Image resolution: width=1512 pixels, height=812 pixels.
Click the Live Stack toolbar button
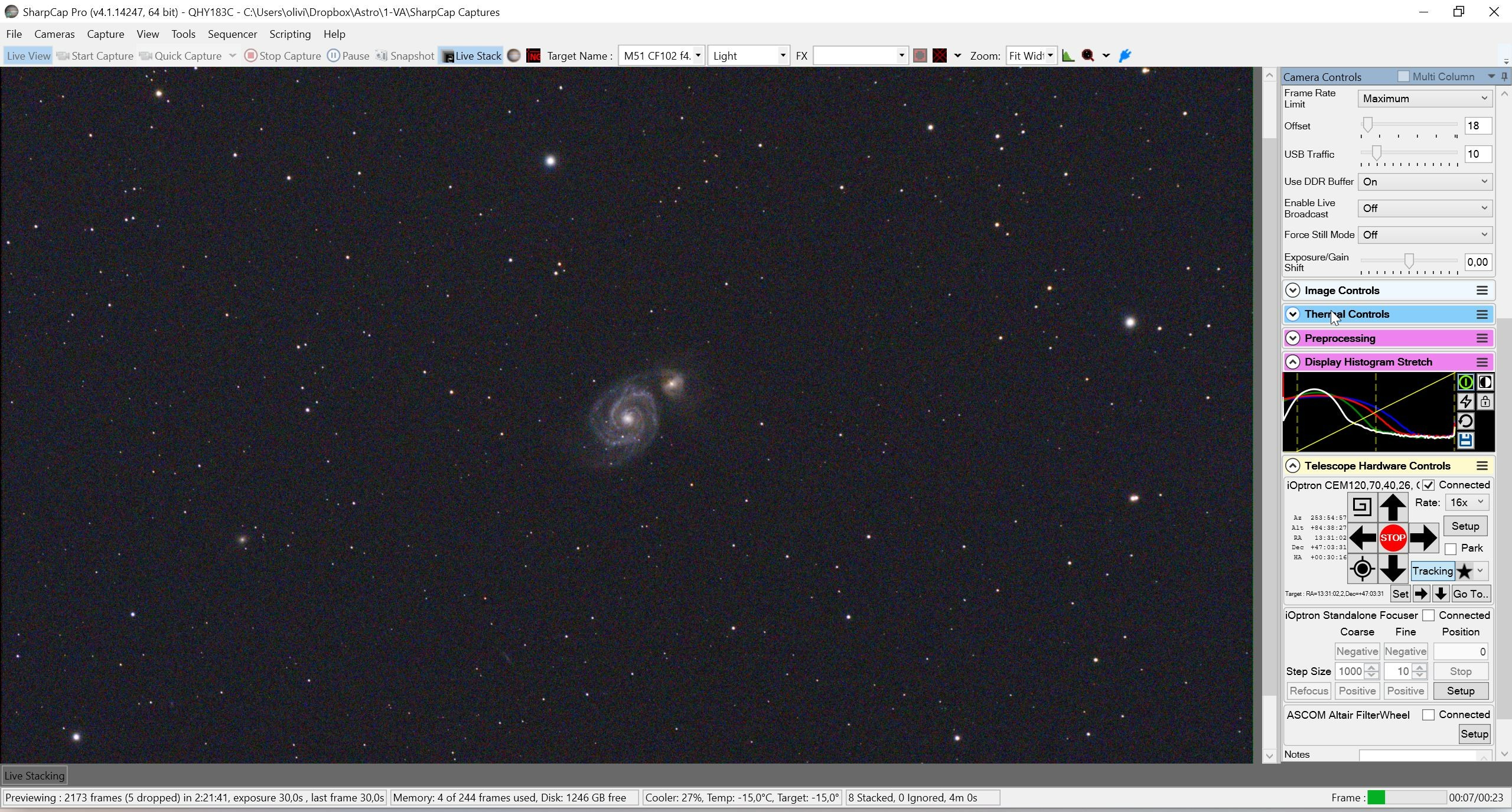471,56
